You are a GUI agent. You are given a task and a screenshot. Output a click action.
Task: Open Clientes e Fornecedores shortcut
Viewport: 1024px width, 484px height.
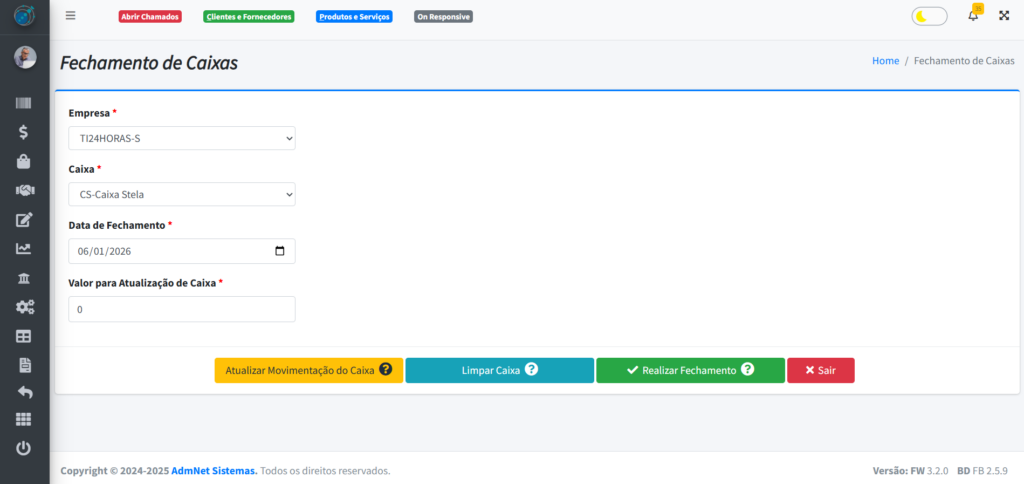pyautogui.click(x=248, y=17)
